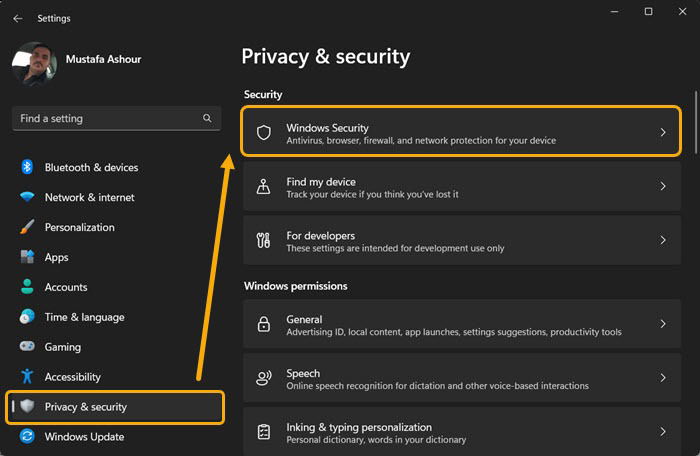This screenshot has width=700, height=456.
Task: Click the search magnifier icon
Action: click(207, 118)
